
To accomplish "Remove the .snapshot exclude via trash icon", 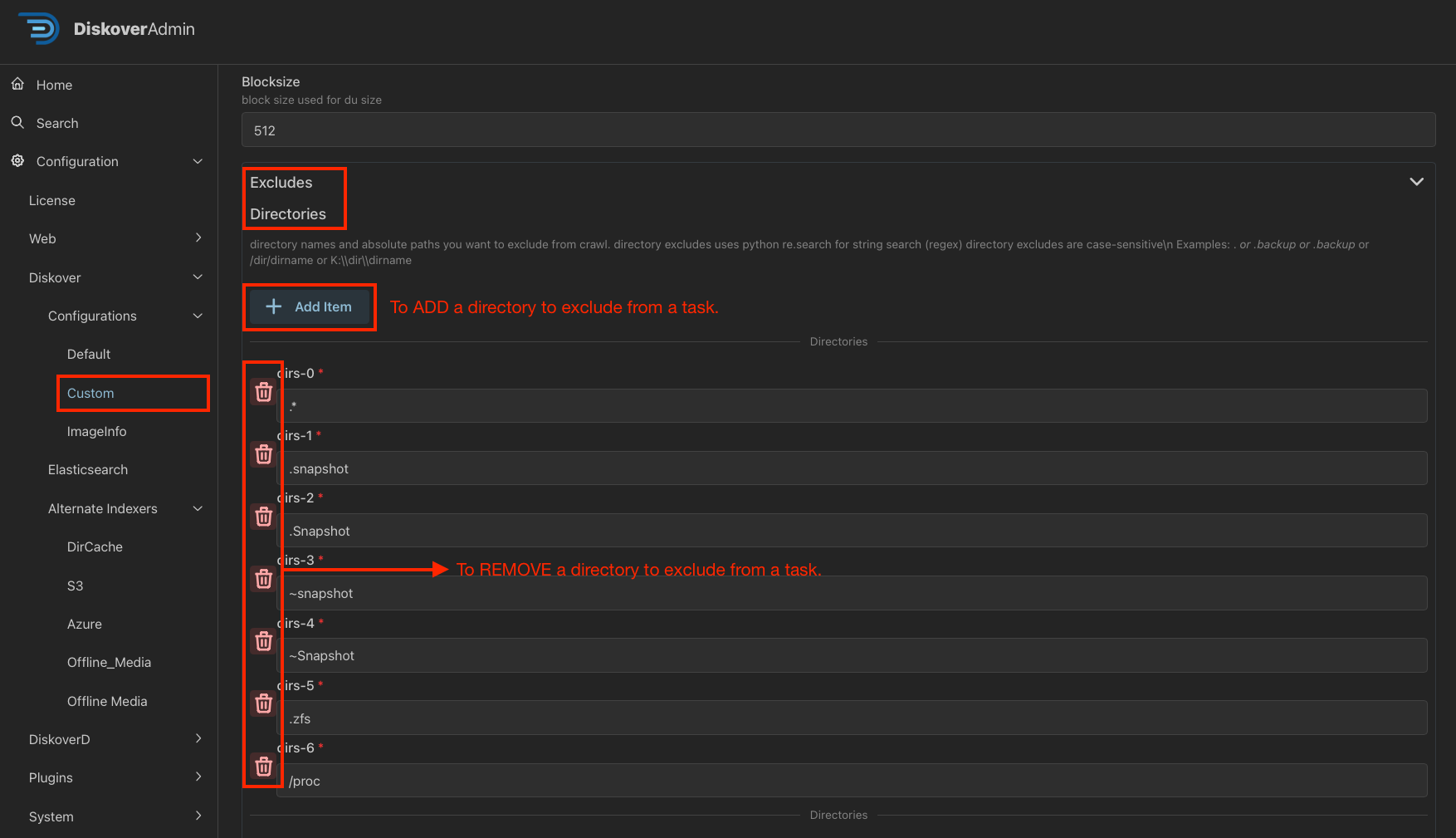I will [x=263, y=454].
